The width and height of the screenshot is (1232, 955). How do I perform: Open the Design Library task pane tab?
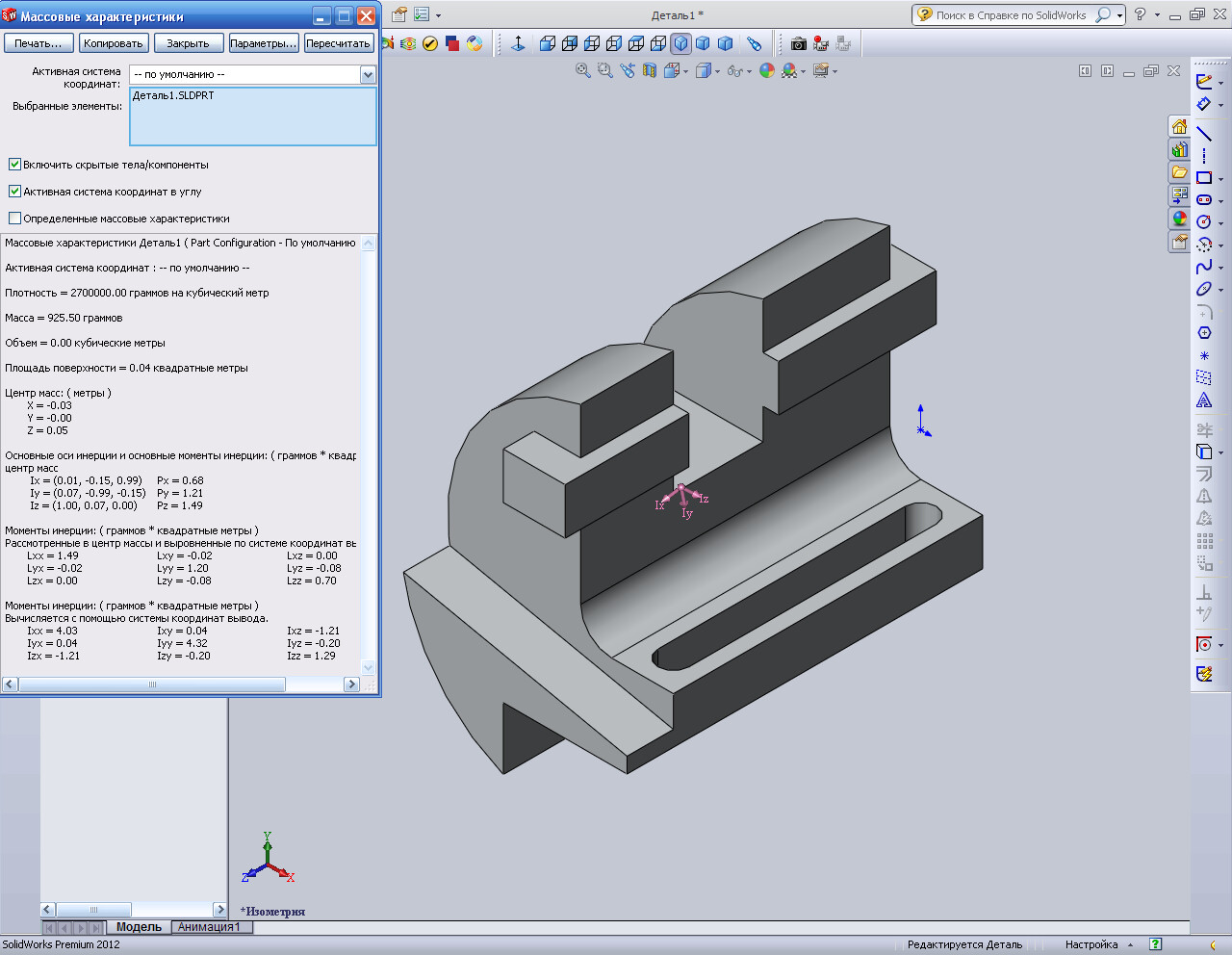point(1179,150)
